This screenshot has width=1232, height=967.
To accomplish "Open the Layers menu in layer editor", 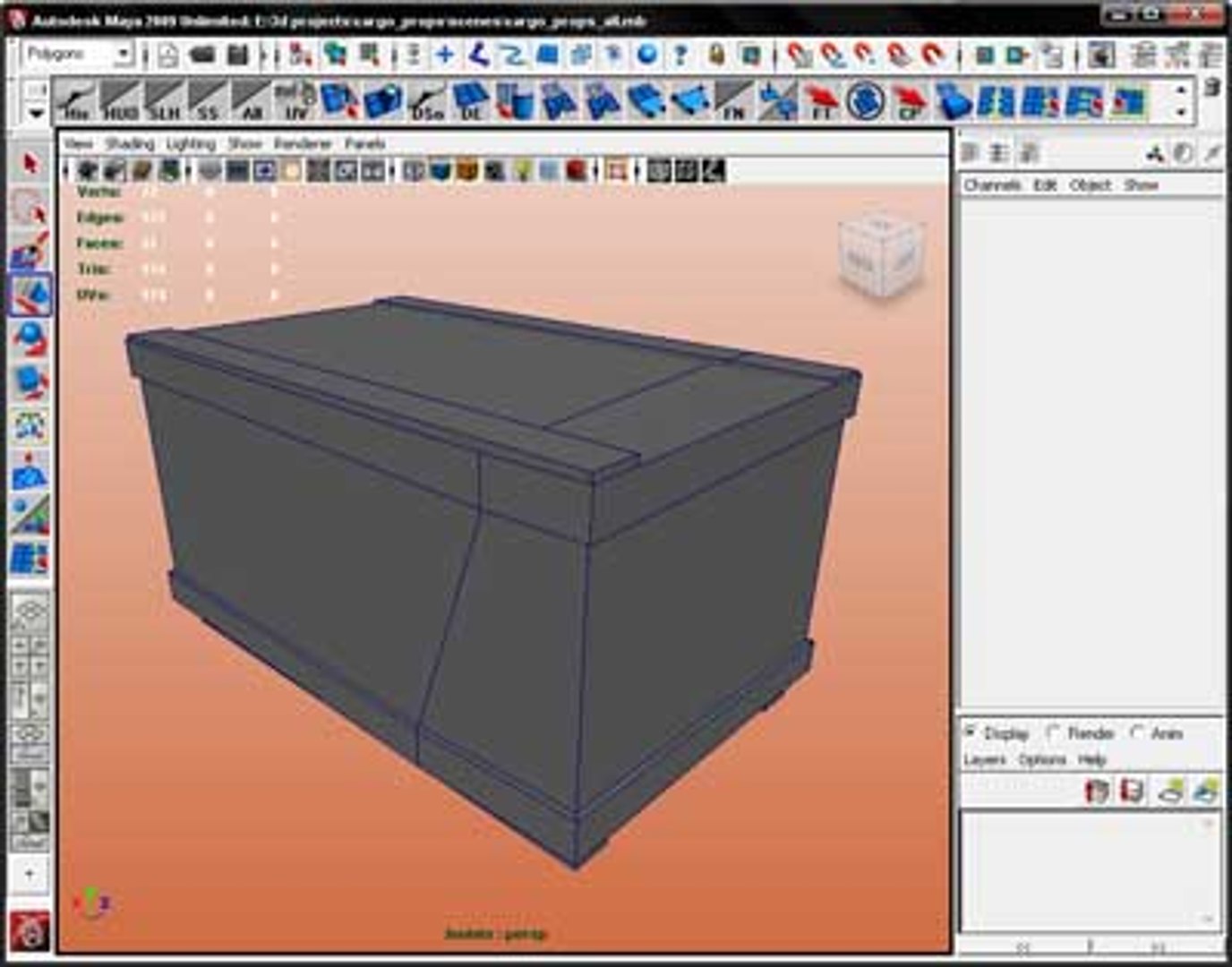I will coord(985,759).
